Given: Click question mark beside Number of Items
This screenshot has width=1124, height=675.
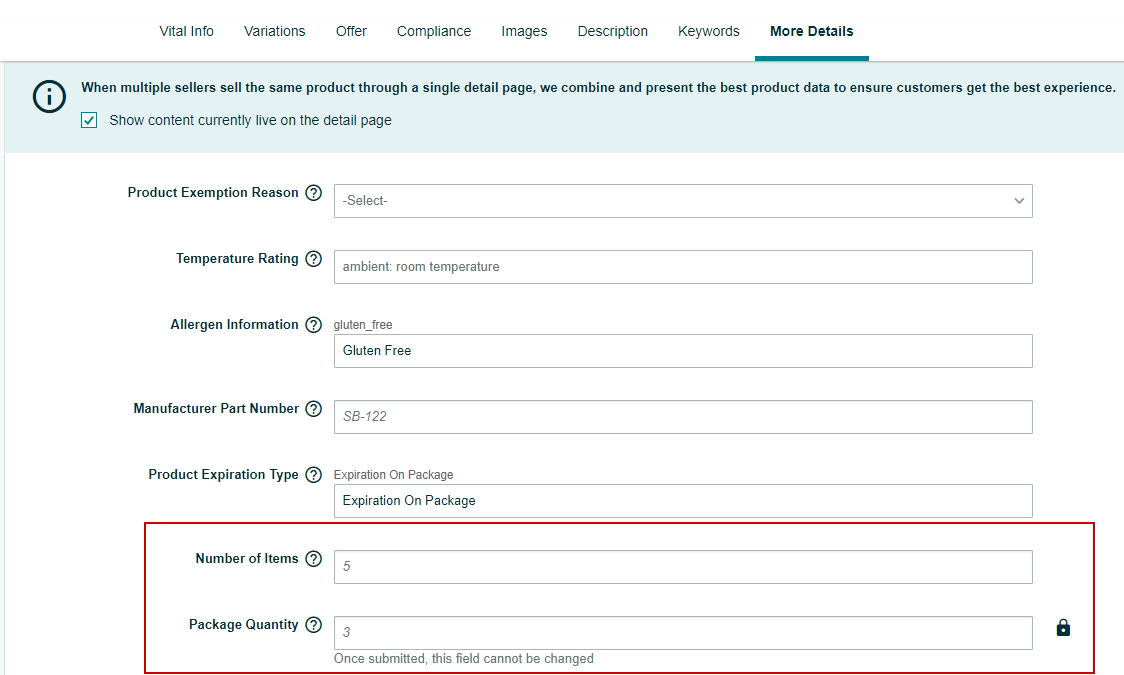Looking at the screenshot, I should coord(314,559).
